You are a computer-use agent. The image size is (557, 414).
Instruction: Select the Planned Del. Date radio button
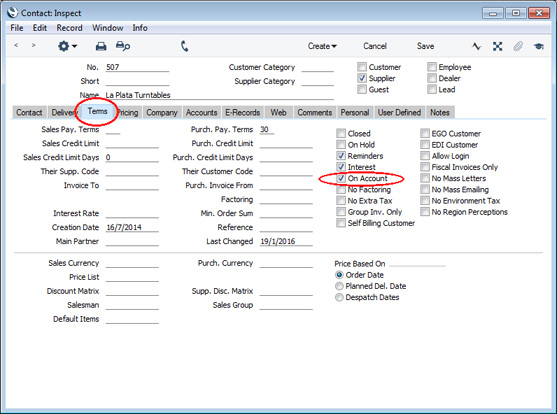[x=339, y=286]
